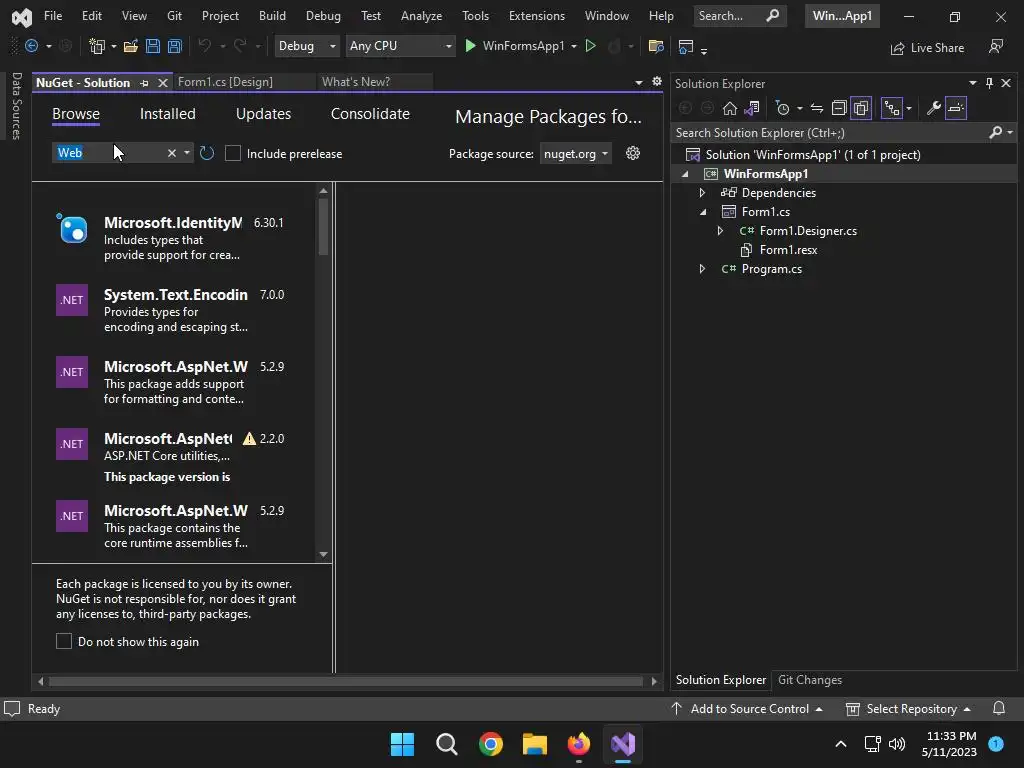
Task: Clear the Web search text with X
Action: pos(172,153)
